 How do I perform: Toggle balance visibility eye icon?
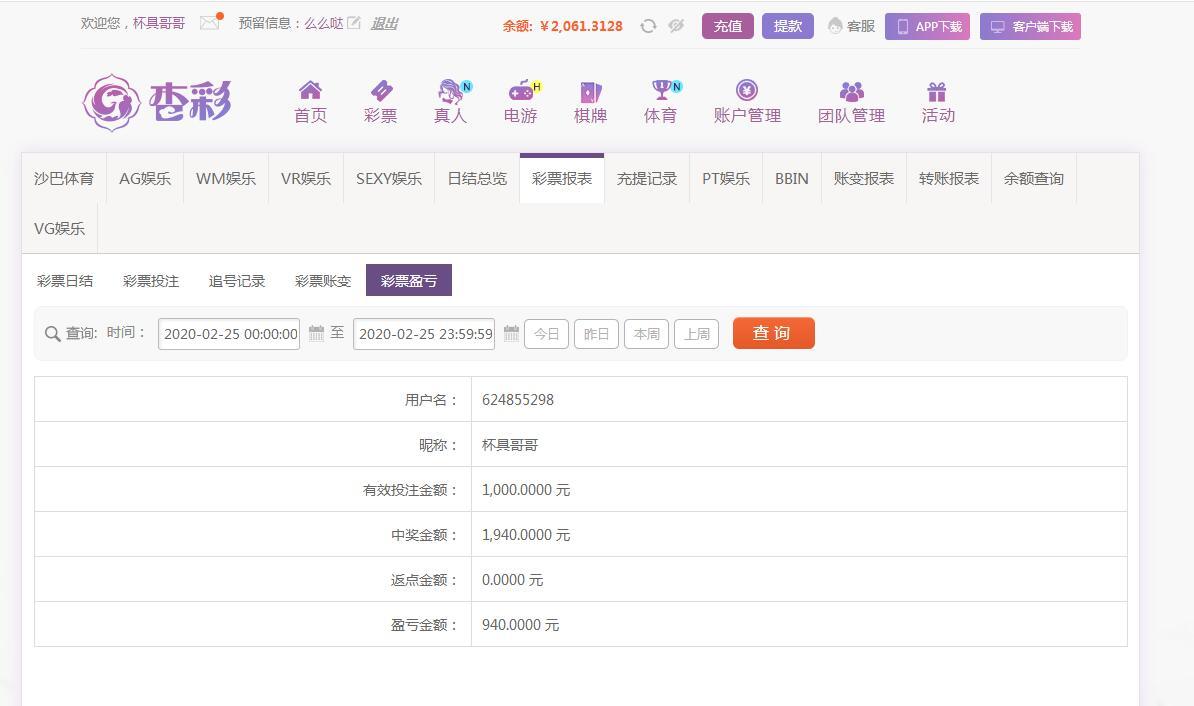click(x=676, y=26)
